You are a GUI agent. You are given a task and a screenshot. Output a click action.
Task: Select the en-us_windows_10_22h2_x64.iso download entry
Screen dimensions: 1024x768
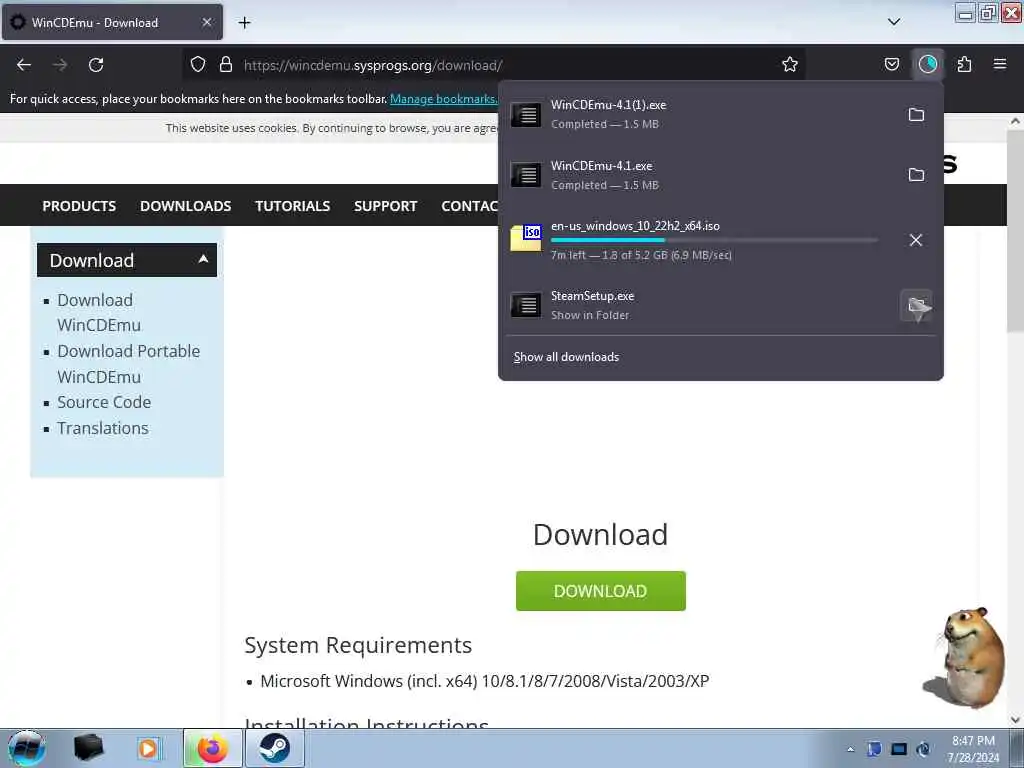click(701, 240)
